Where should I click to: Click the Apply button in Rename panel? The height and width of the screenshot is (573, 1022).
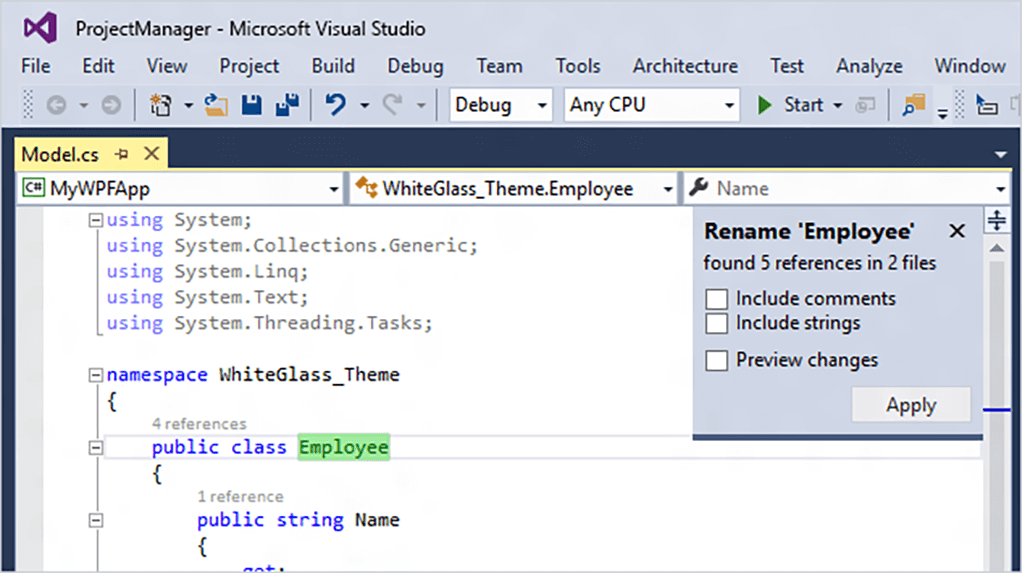(x=911, y=405)
